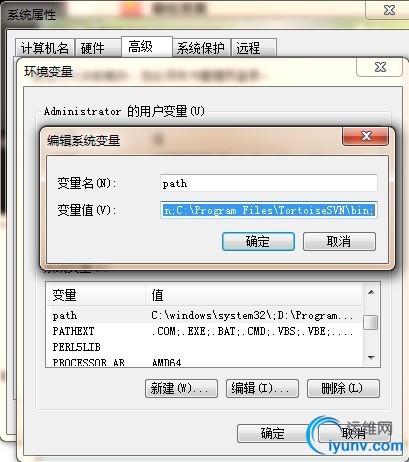Cancel the variable edit with 取消
Image resolution: width=409 pixels, height=462 pixels.
(339, 241)
